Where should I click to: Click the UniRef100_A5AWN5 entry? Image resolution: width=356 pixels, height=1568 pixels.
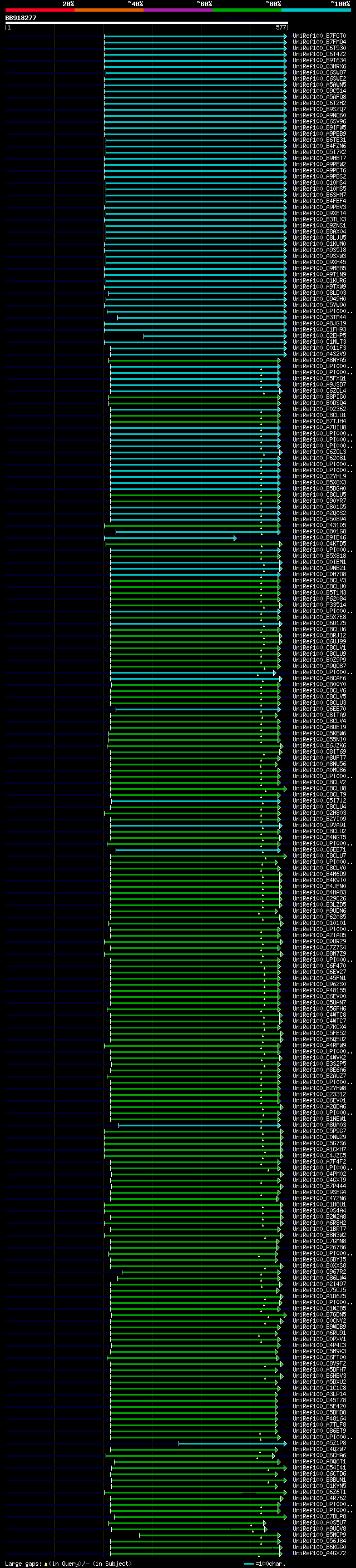click(x=319, y=85)
